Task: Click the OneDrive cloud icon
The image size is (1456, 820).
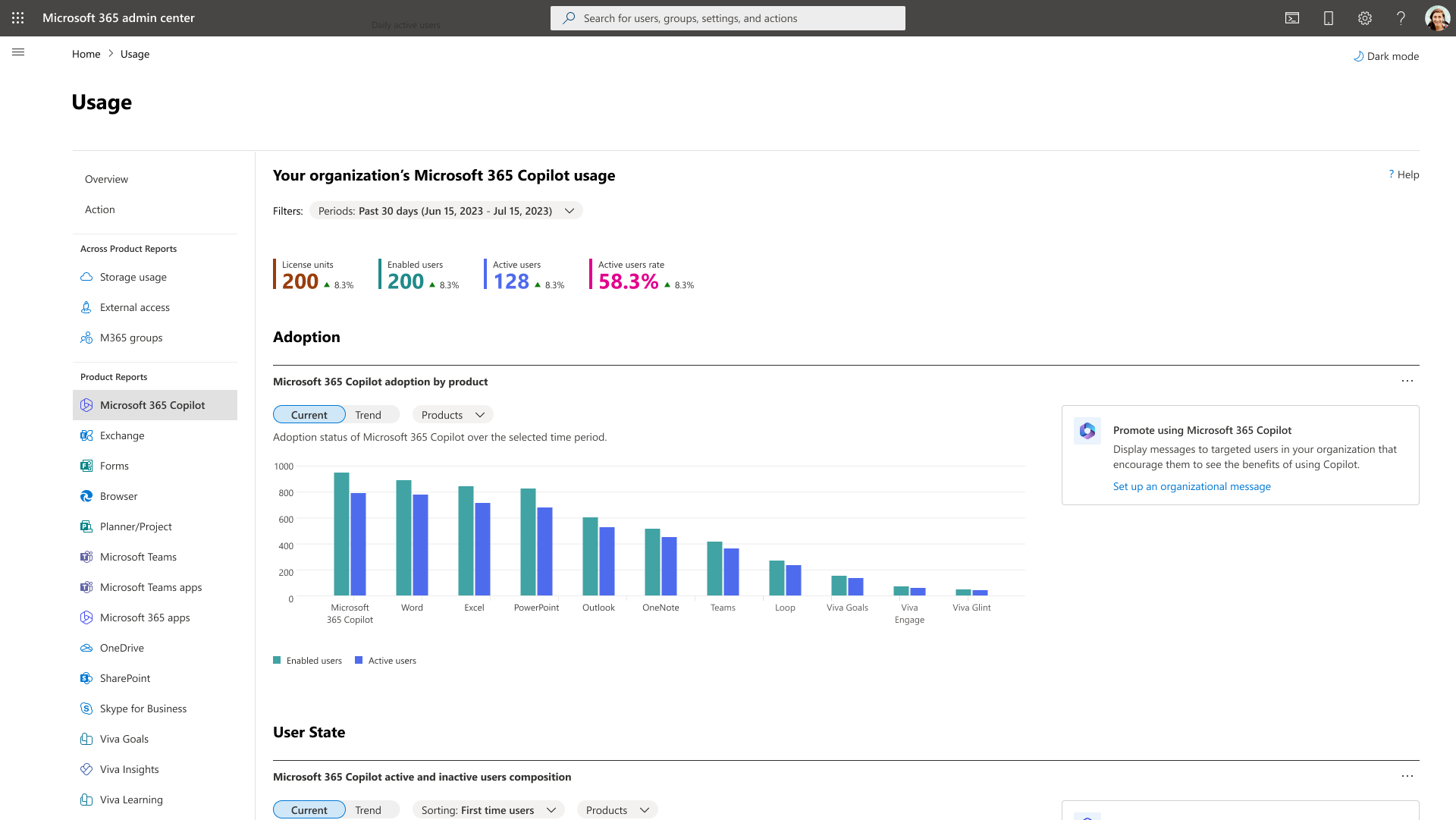Action: [x=86, y=648]
